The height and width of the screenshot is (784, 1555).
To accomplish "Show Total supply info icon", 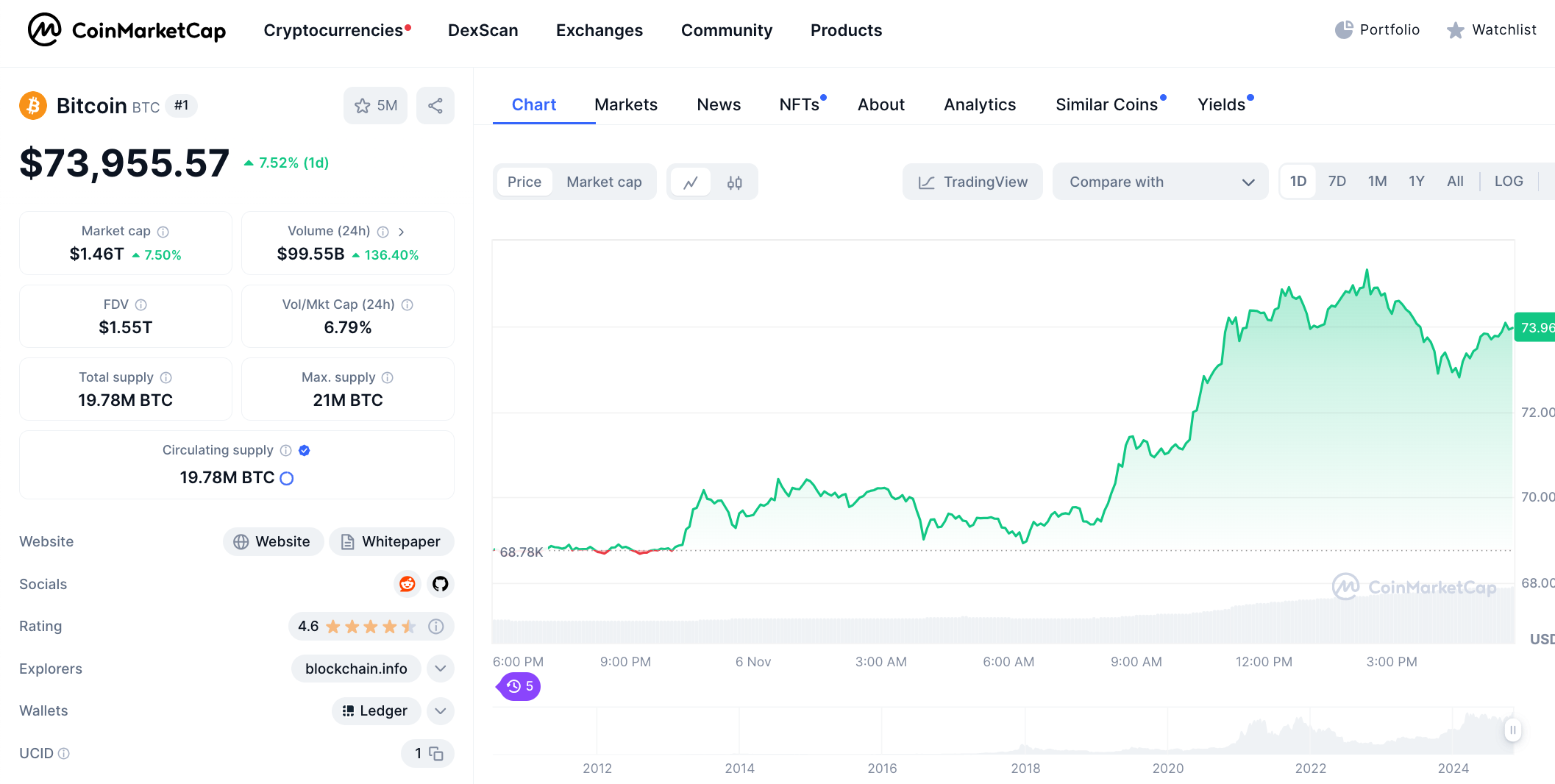I will pos(166,377).
